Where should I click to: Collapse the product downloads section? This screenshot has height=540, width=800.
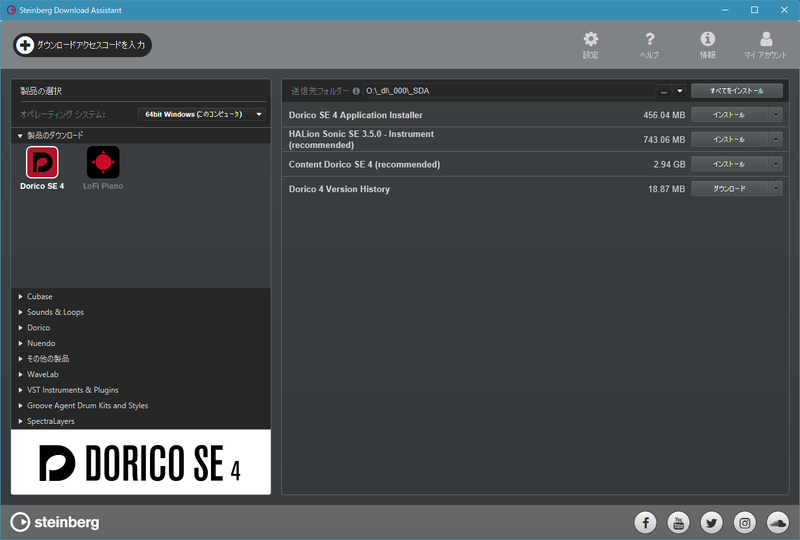(20, 136)
